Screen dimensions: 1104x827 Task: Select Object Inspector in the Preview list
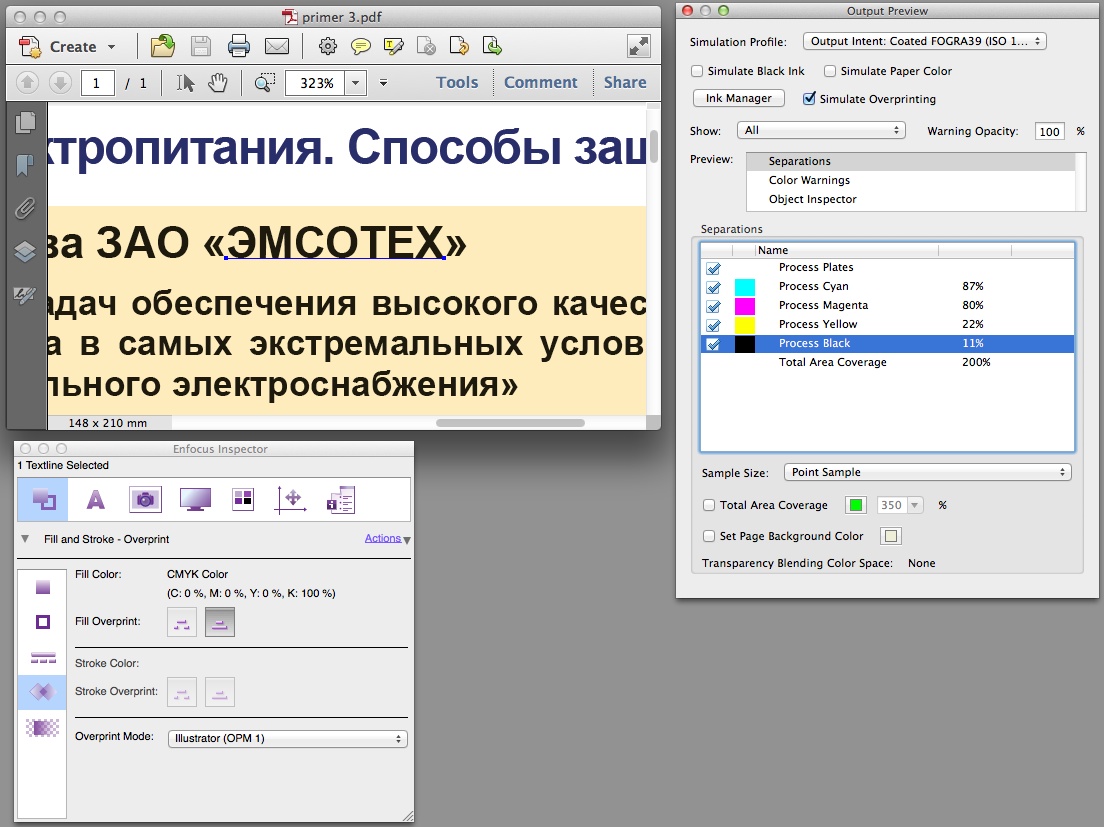[911, 199]
